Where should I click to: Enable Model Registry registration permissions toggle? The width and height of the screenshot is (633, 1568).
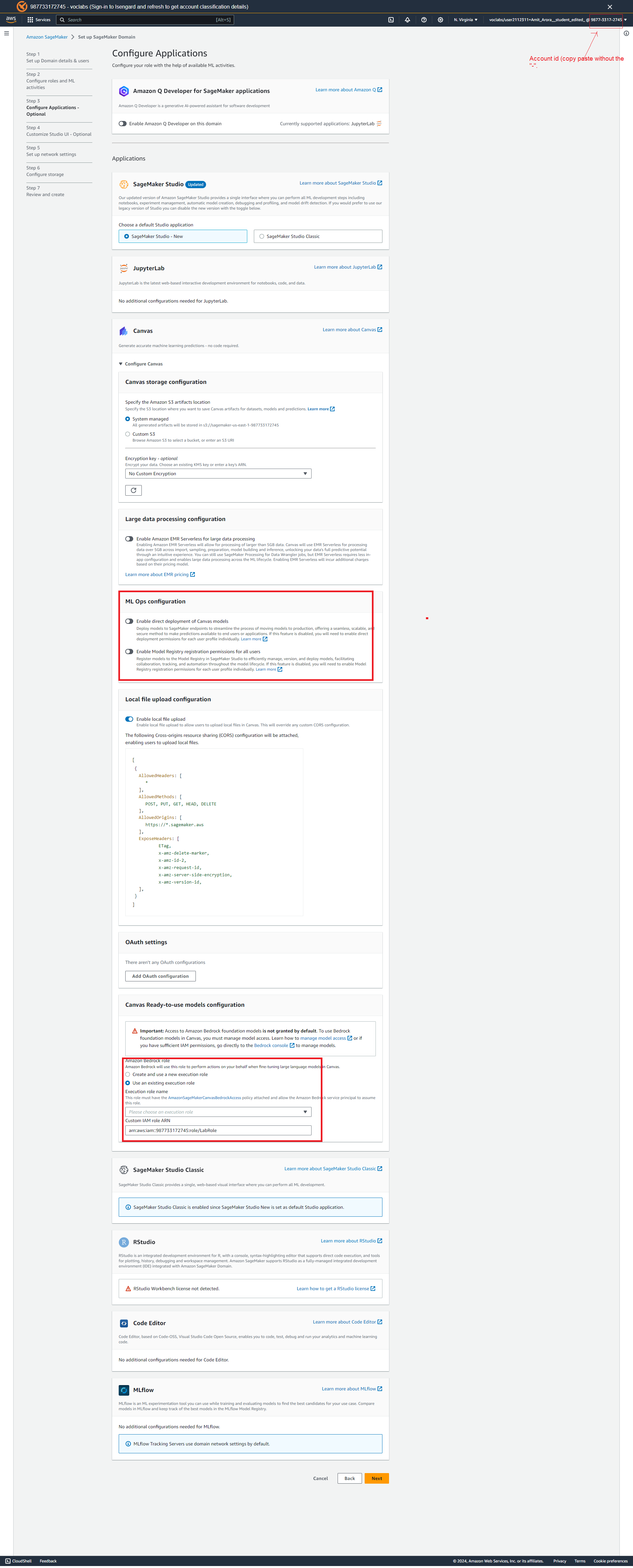(x=129, y=651)
